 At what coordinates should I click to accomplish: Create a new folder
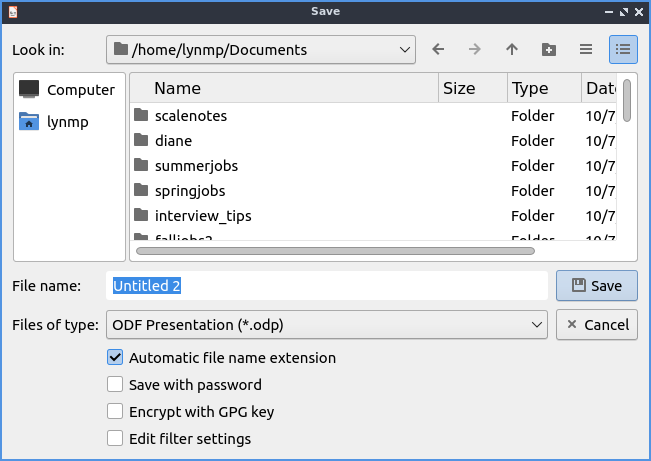[548, 49]
